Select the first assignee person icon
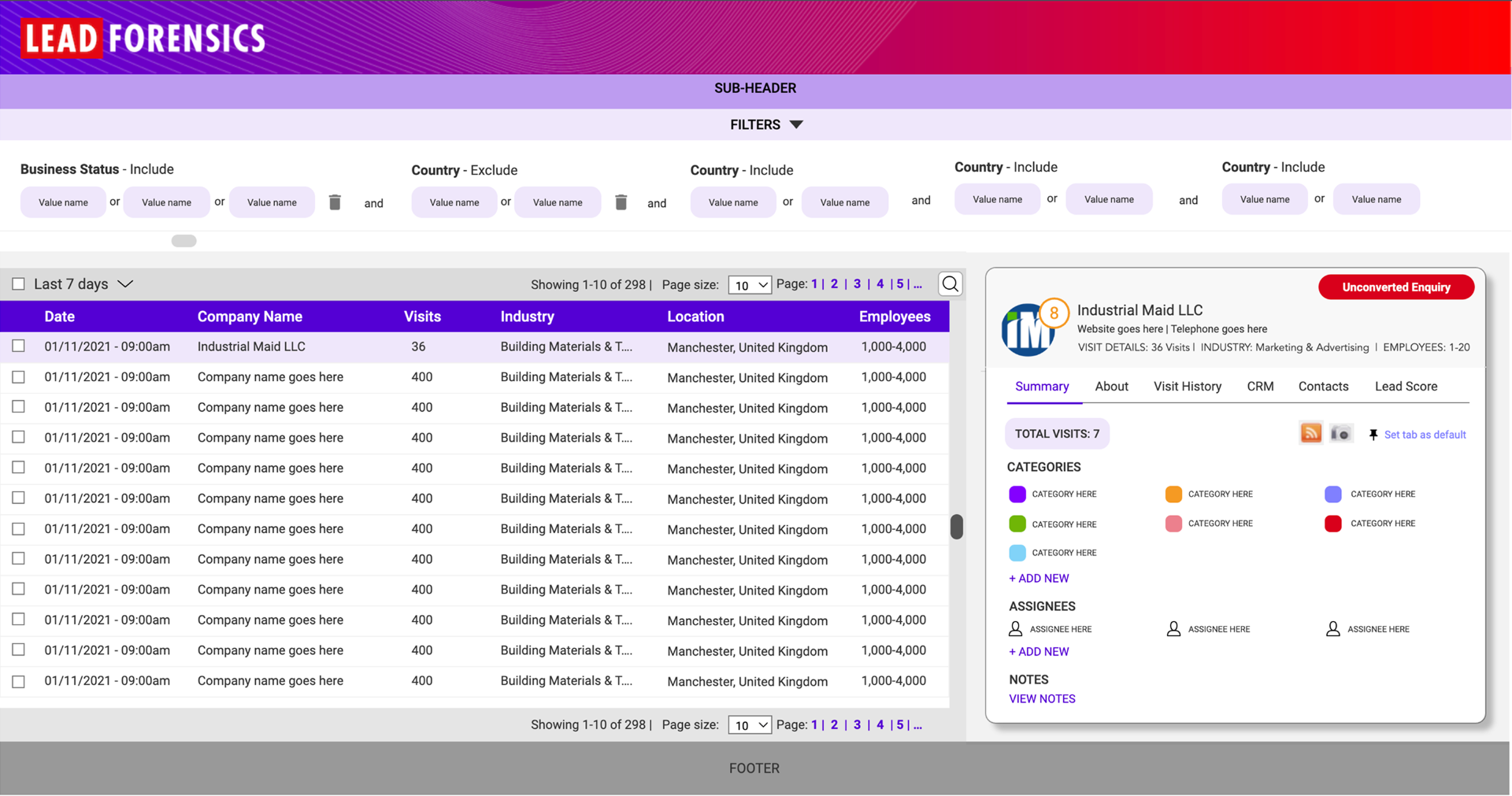This screenshot has height=796, width=1512. click(1015, 629)
